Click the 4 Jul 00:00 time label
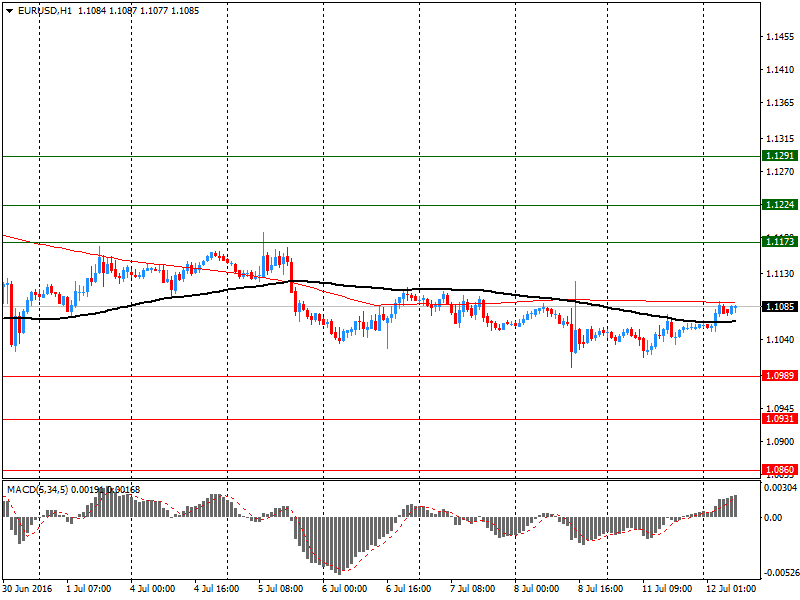800x600 pixels. point(153,589)
